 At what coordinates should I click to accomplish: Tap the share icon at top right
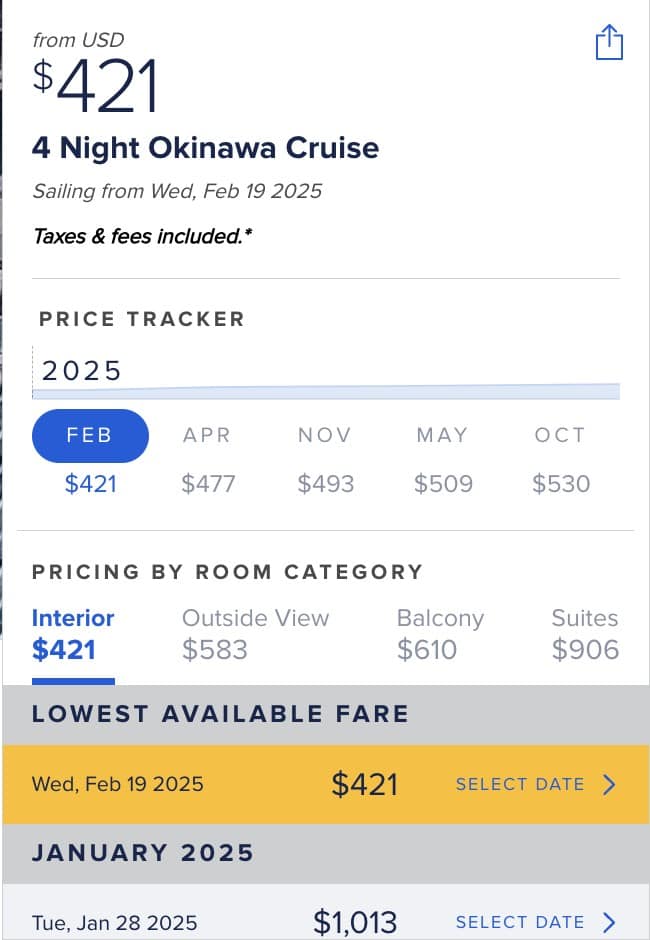pos(609,43)
